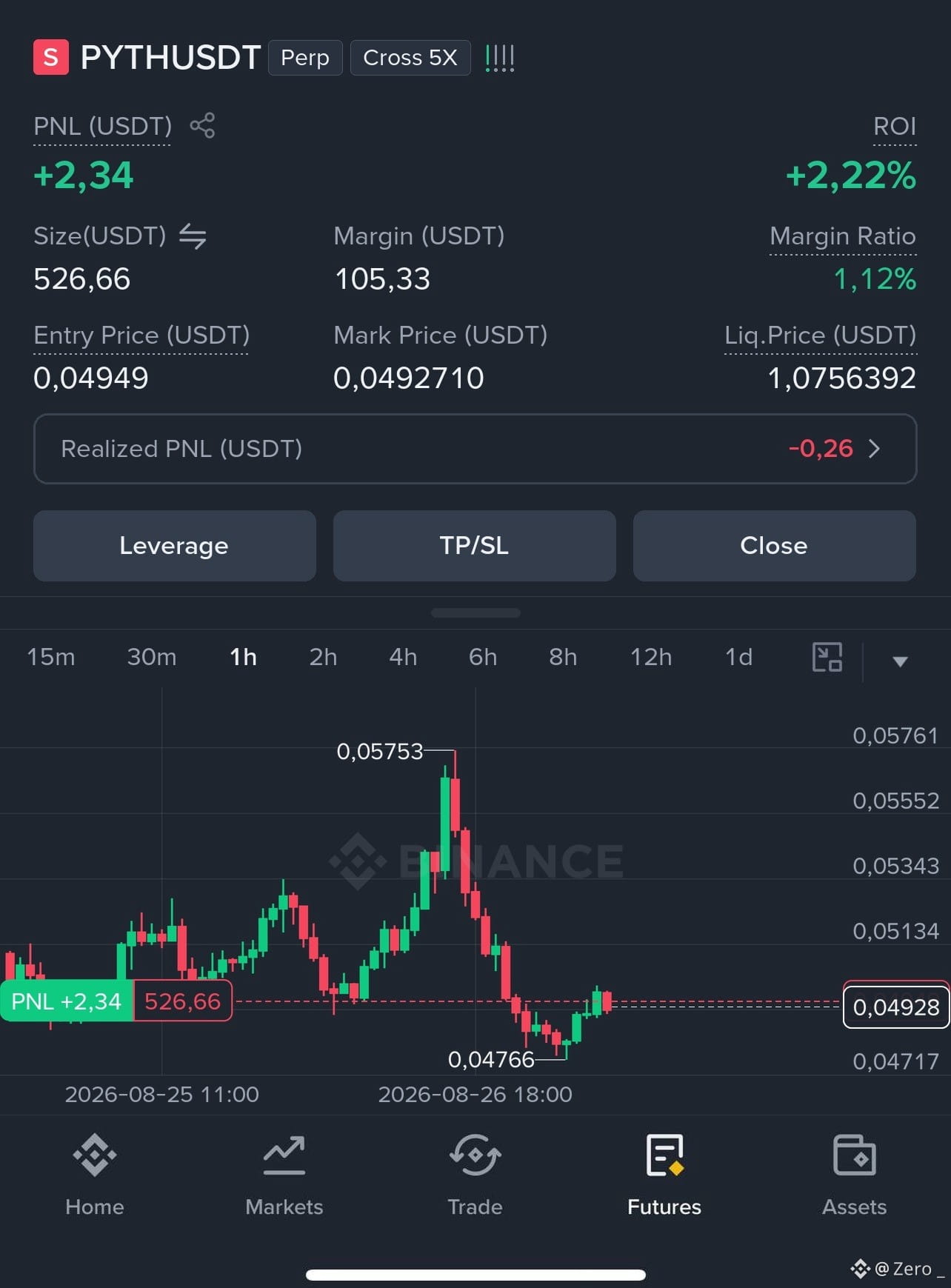Screen dimensions: 951x1288
Task: Select the 12h chart interval
Action: pos(651,657)
